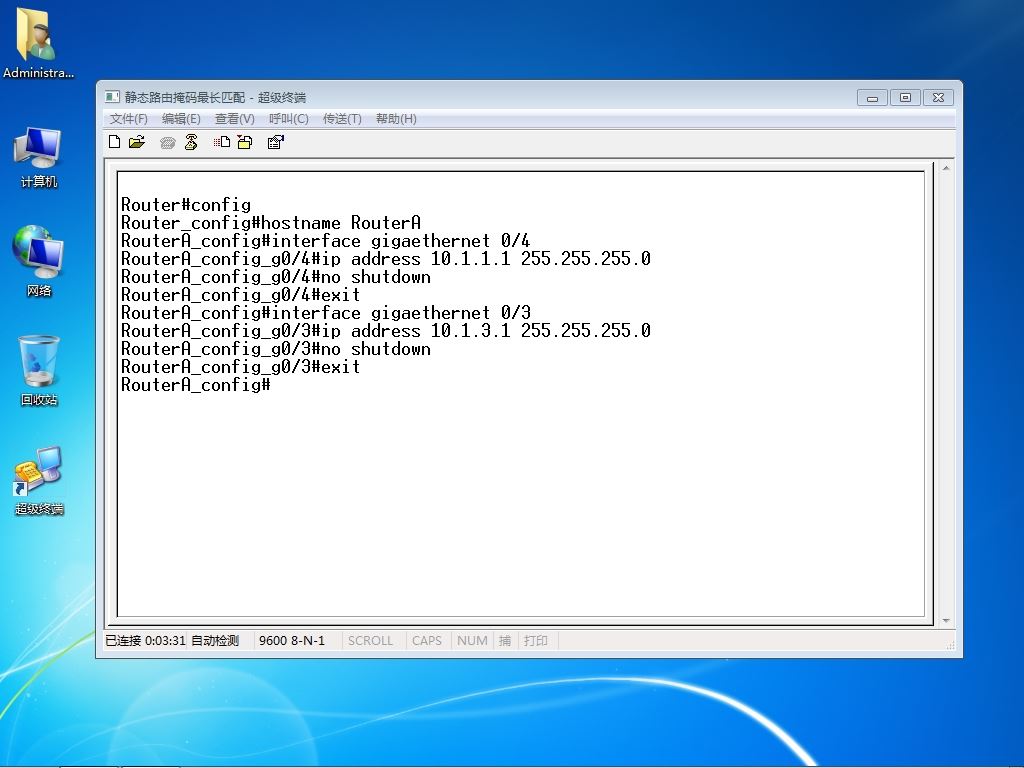
Task: Click inside the terminal text area
Action: [520, 394]
